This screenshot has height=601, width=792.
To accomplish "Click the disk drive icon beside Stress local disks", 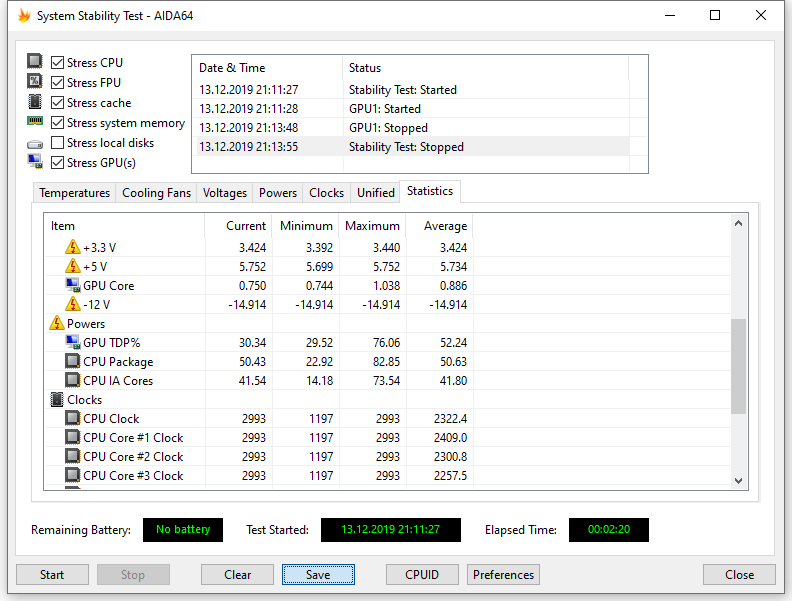I will coord(35,144).
